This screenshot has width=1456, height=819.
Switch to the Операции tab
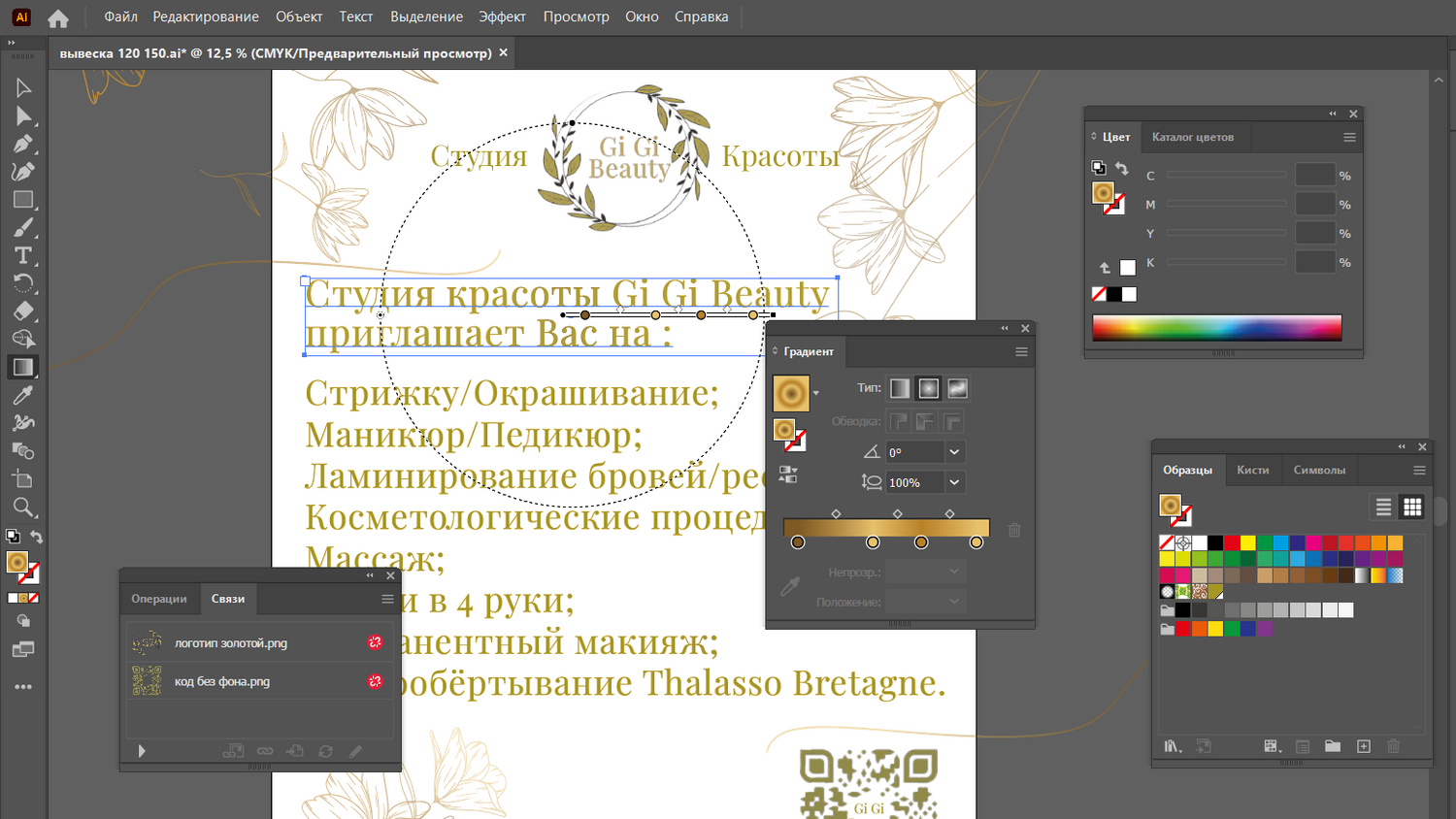(x=159, y=599)
